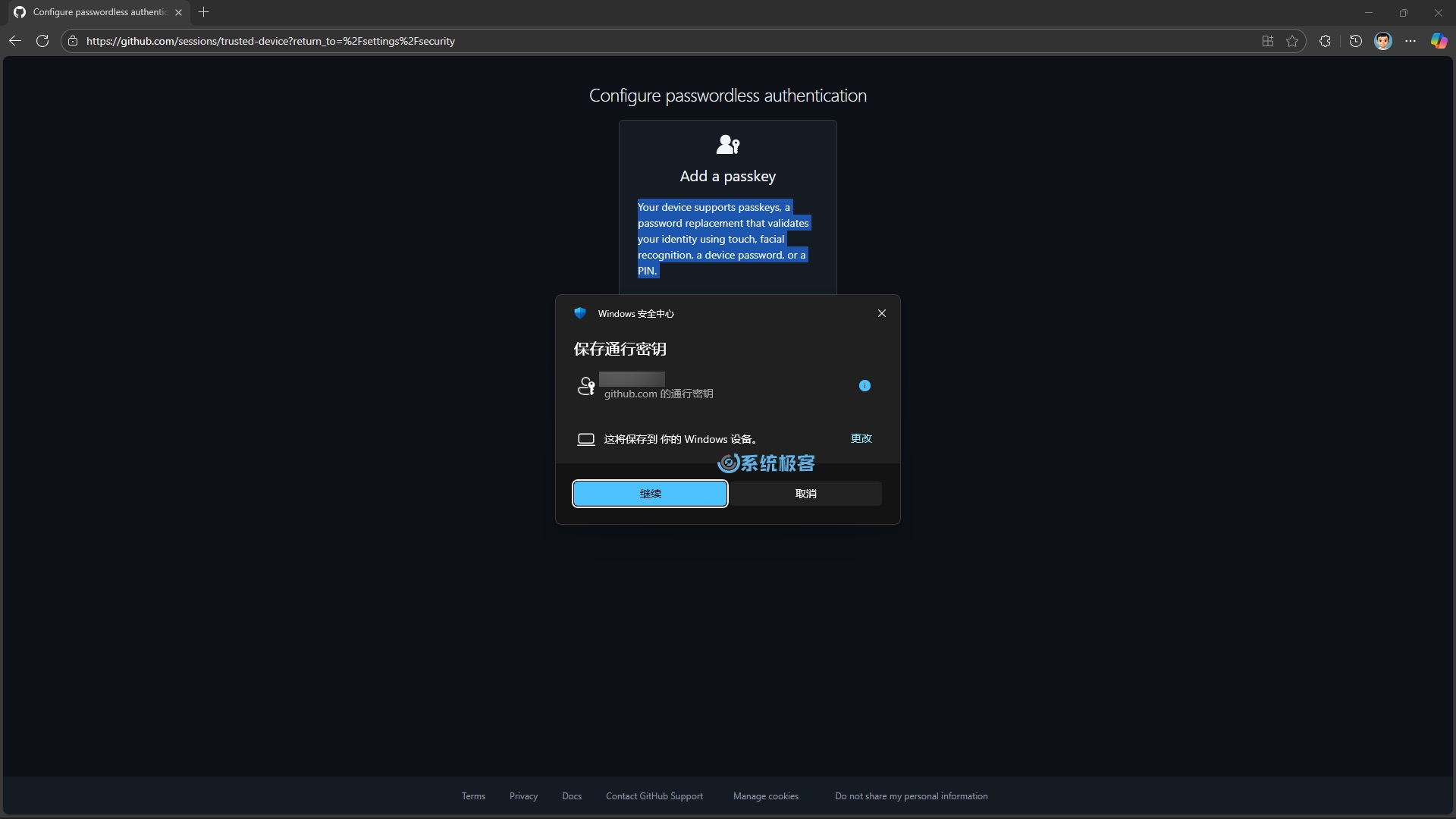Open the browser profile avatar
The image size is (1456, 819).
point(1382,41)
